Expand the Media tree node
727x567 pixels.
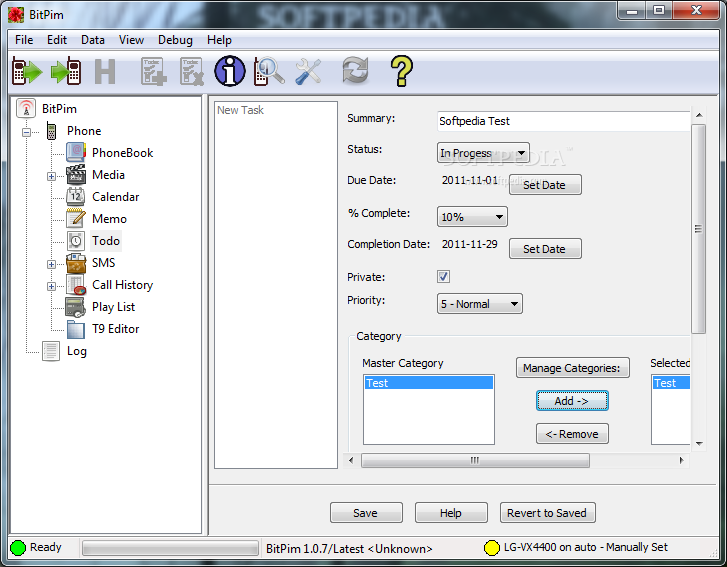tap(51, 176)
